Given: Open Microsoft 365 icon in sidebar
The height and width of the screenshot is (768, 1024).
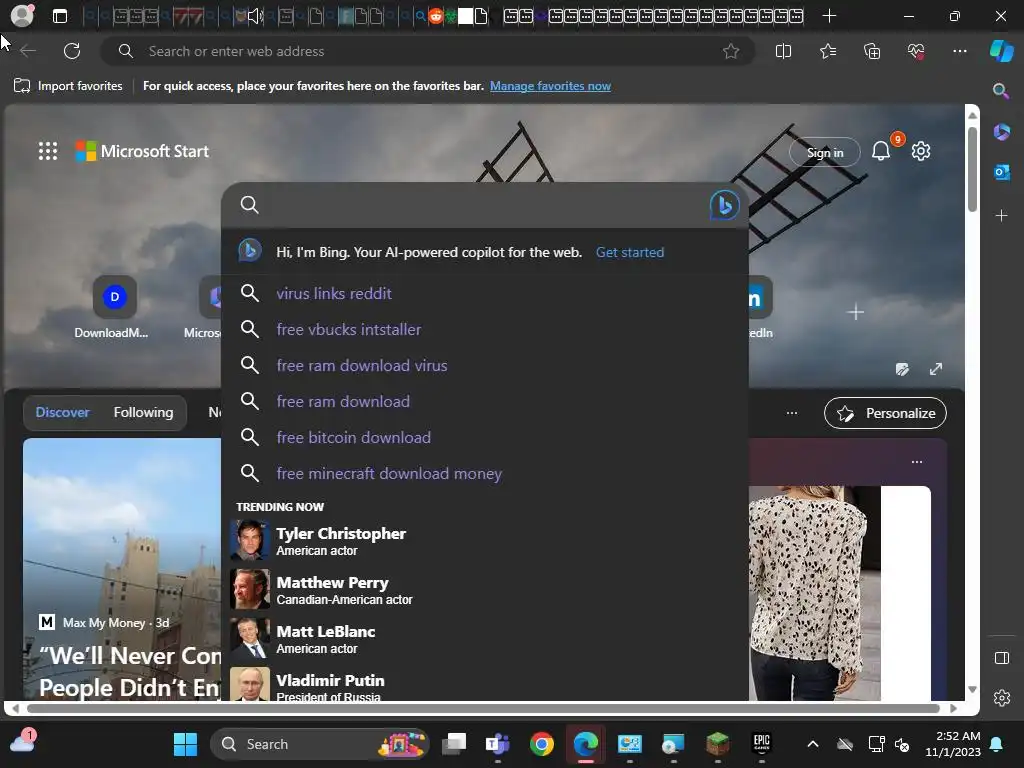Looking at the screenshot, I should [1001, 132].
